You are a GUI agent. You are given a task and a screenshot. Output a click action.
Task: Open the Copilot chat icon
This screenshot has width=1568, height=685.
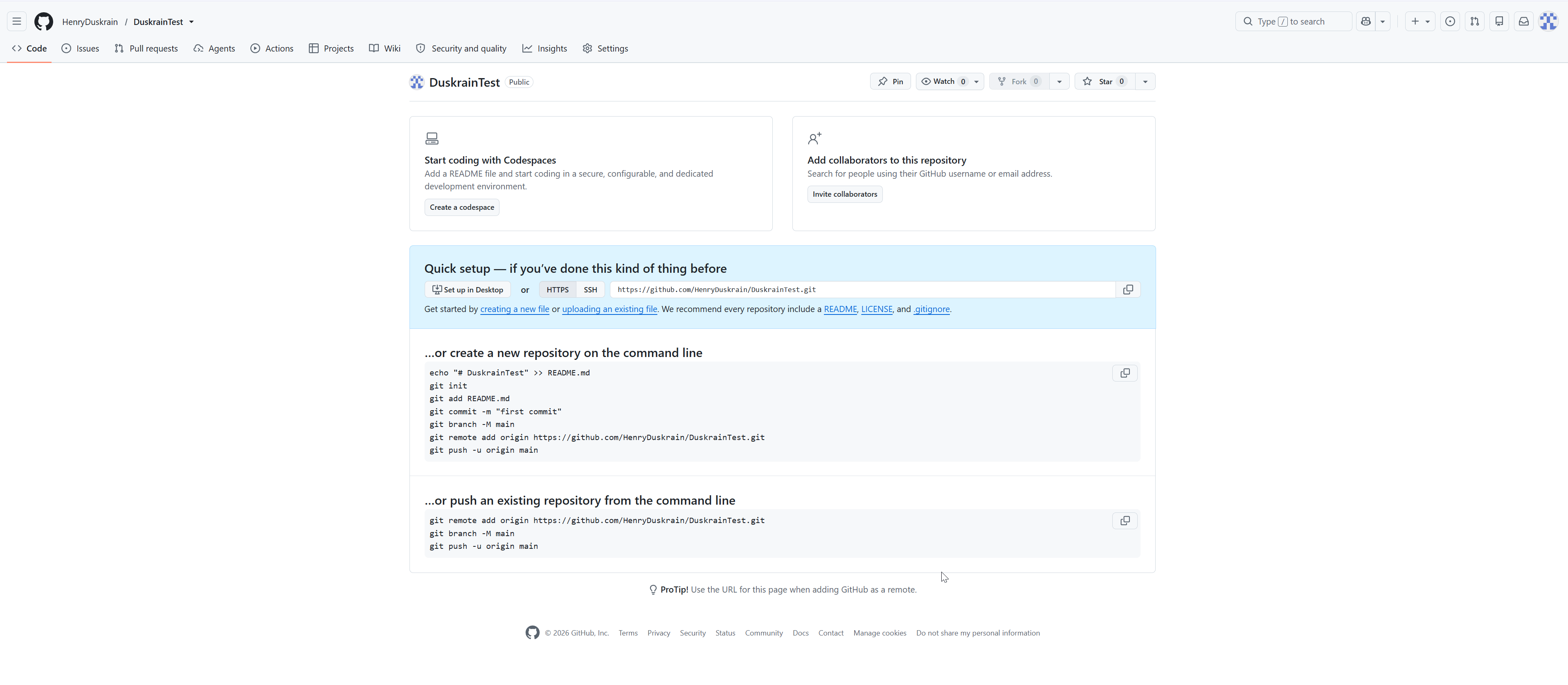coord(1366,21)
